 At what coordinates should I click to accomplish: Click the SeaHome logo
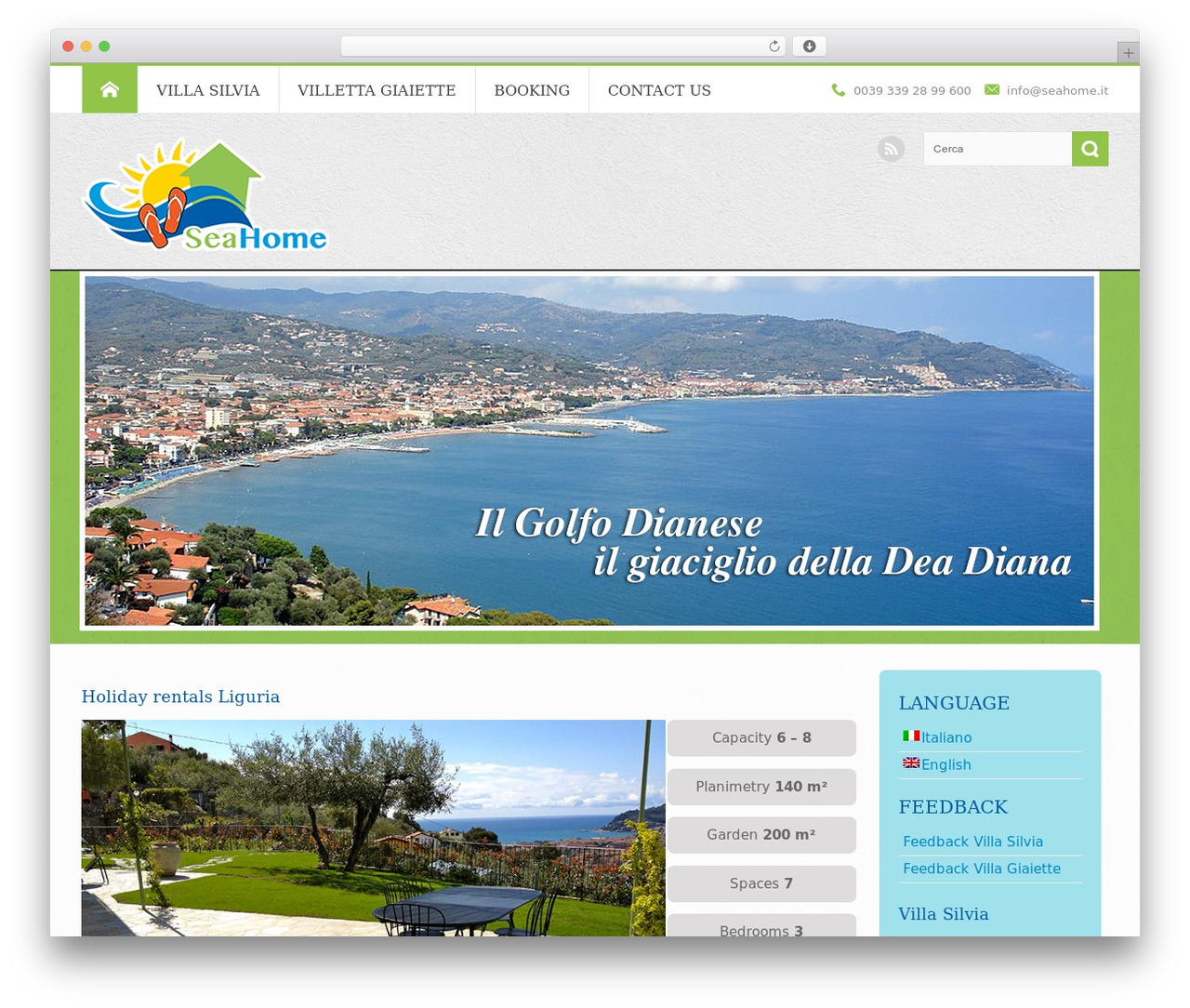205,195
